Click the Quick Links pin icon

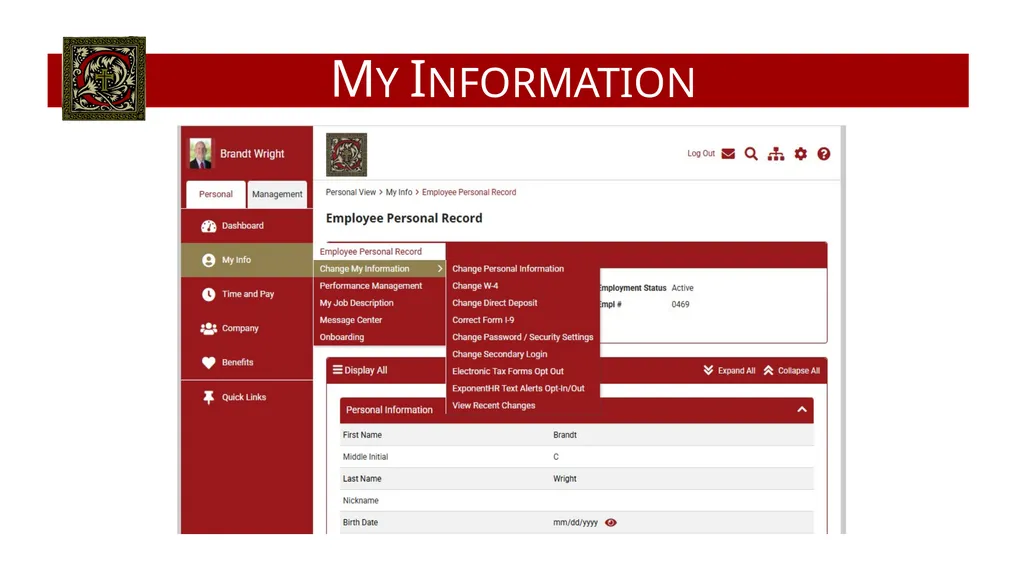pos(208,397)
